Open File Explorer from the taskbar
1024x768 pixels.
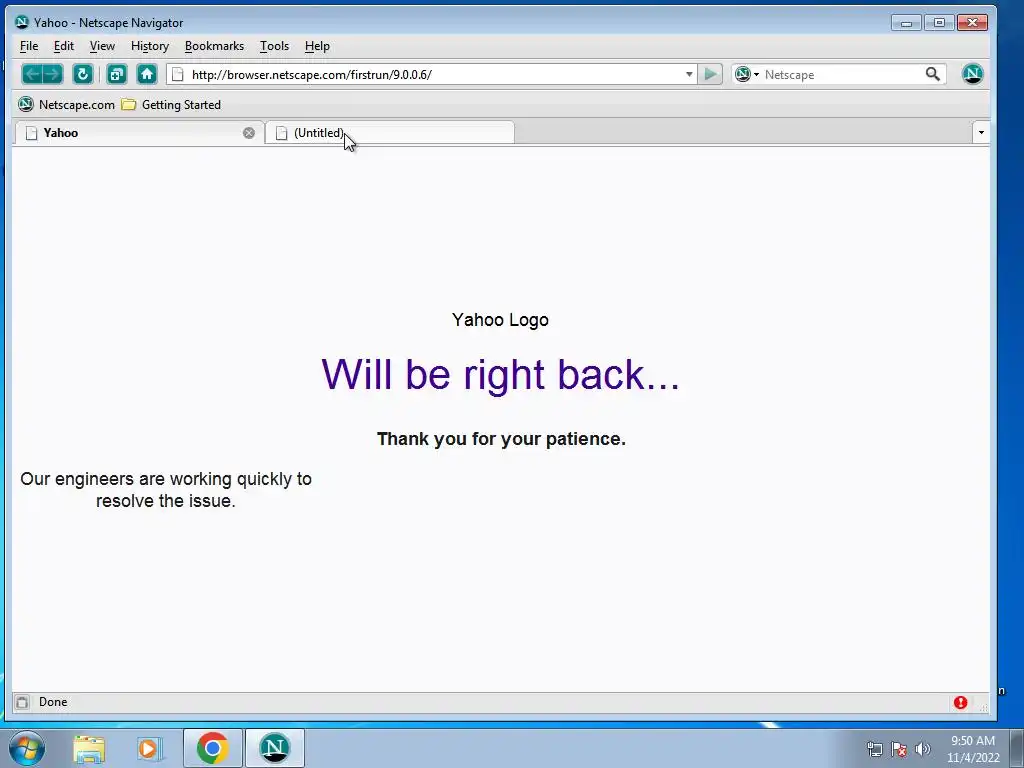tap(89, 748)
